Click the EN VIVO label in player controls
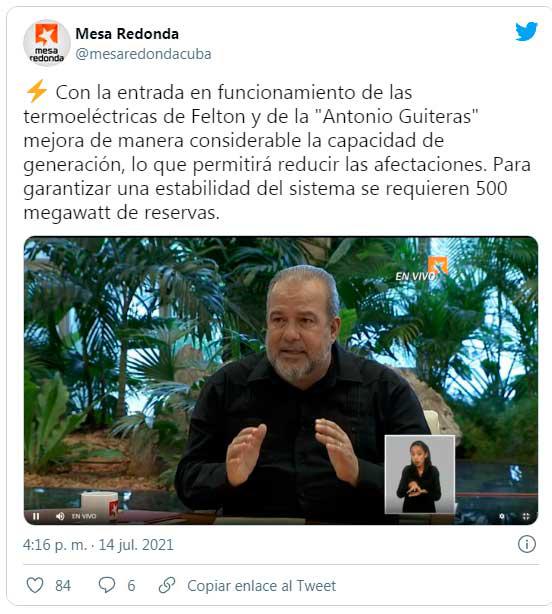 tap(84, 516)
